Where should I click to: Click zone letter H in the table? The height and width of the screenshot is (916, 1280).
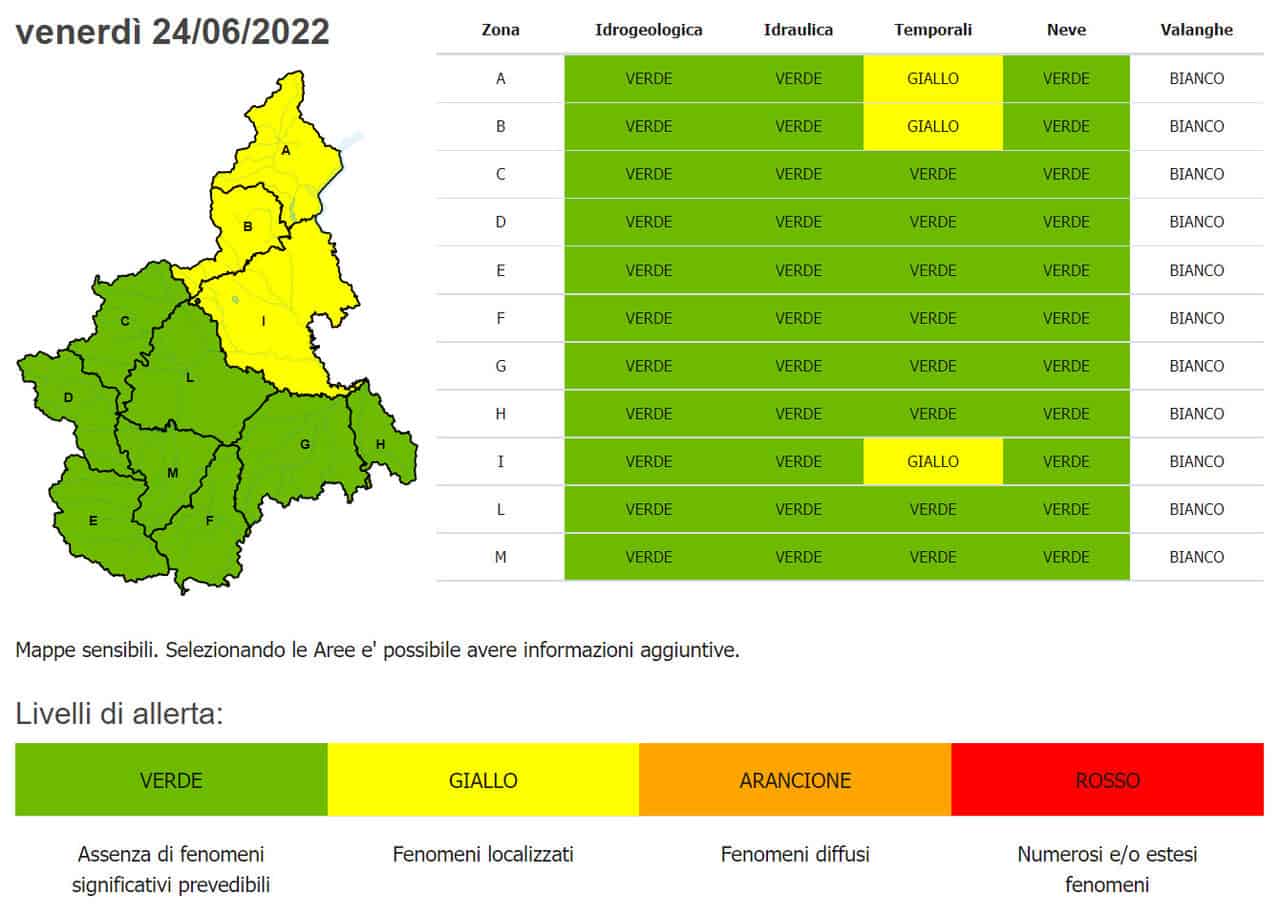pyautogui.click(x=500, y=413)
